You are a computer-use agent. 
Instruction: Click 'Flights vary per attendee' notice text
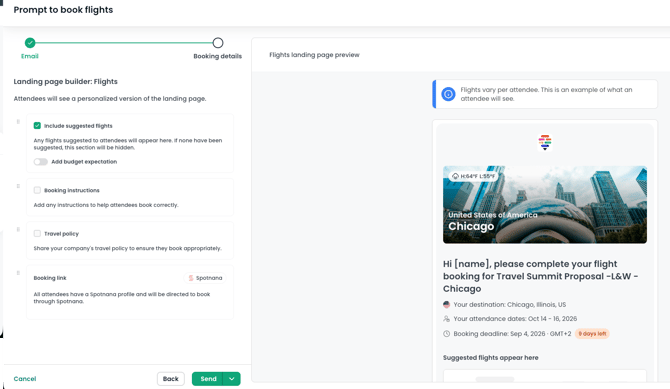point(546,94)
